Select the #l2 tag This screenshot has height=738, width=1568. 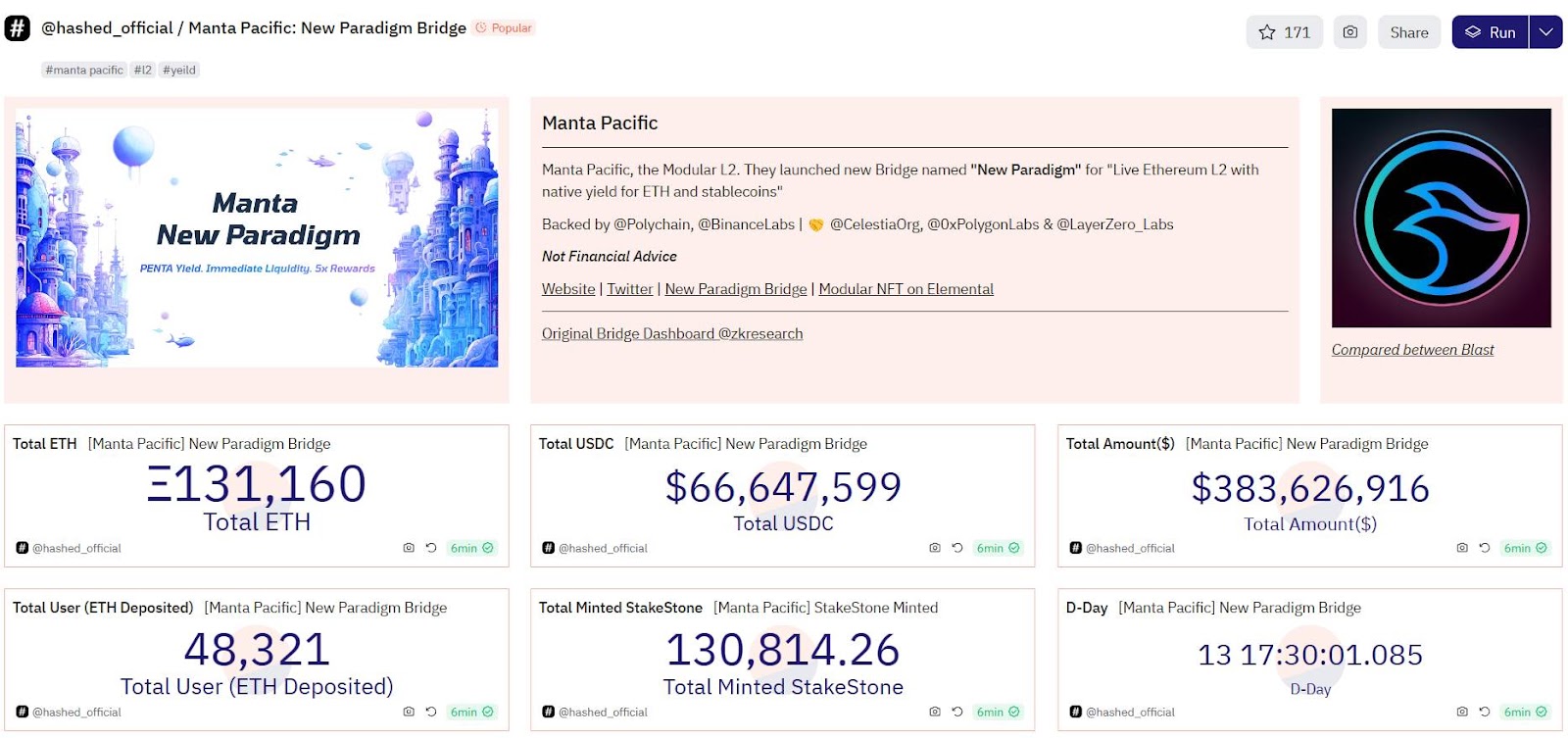[143, 70]
